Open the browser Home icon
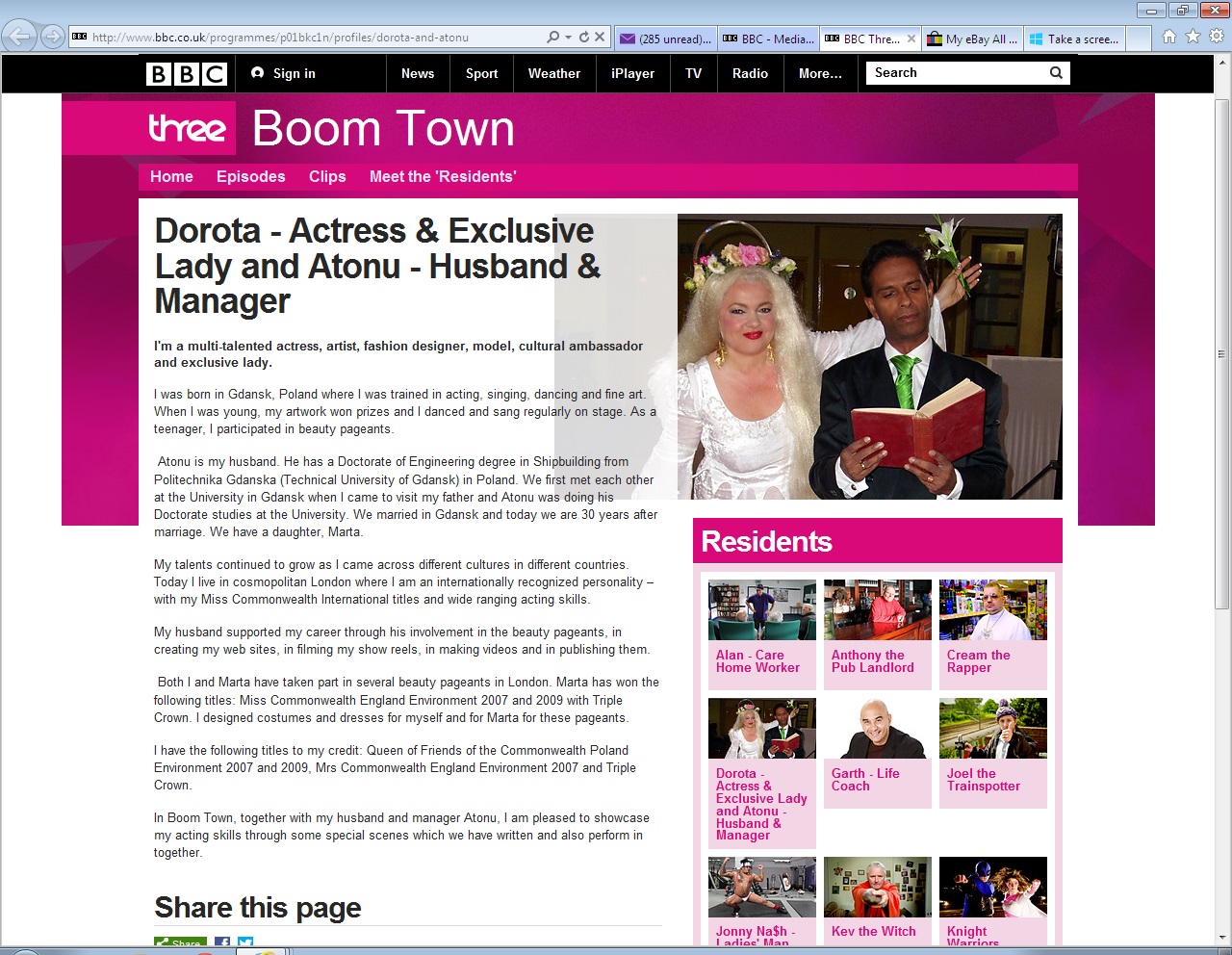Viewport: 1232px width, 955px height. point(1169,37)
